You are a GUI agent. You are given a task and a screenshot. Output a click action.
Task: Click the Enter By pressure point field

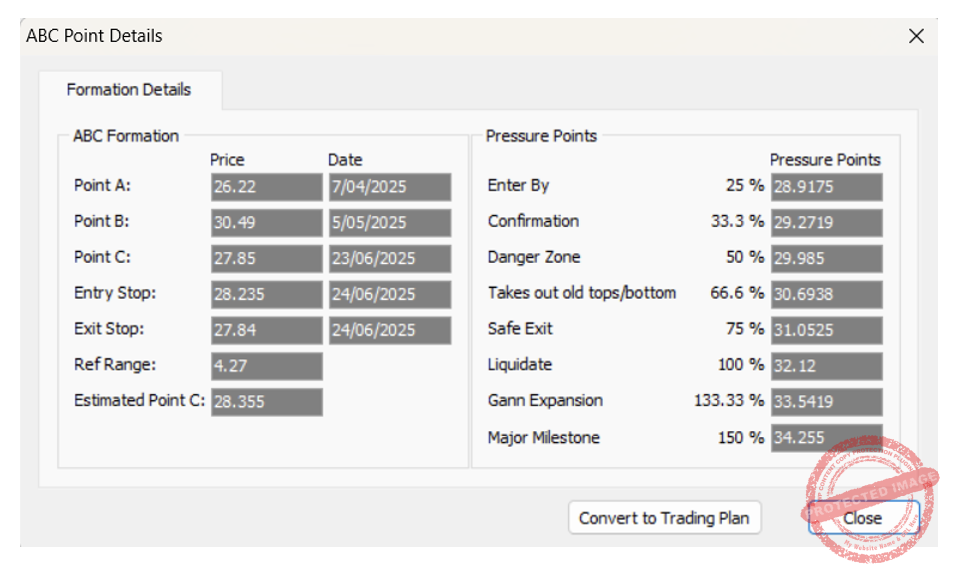tap(826, 187)
